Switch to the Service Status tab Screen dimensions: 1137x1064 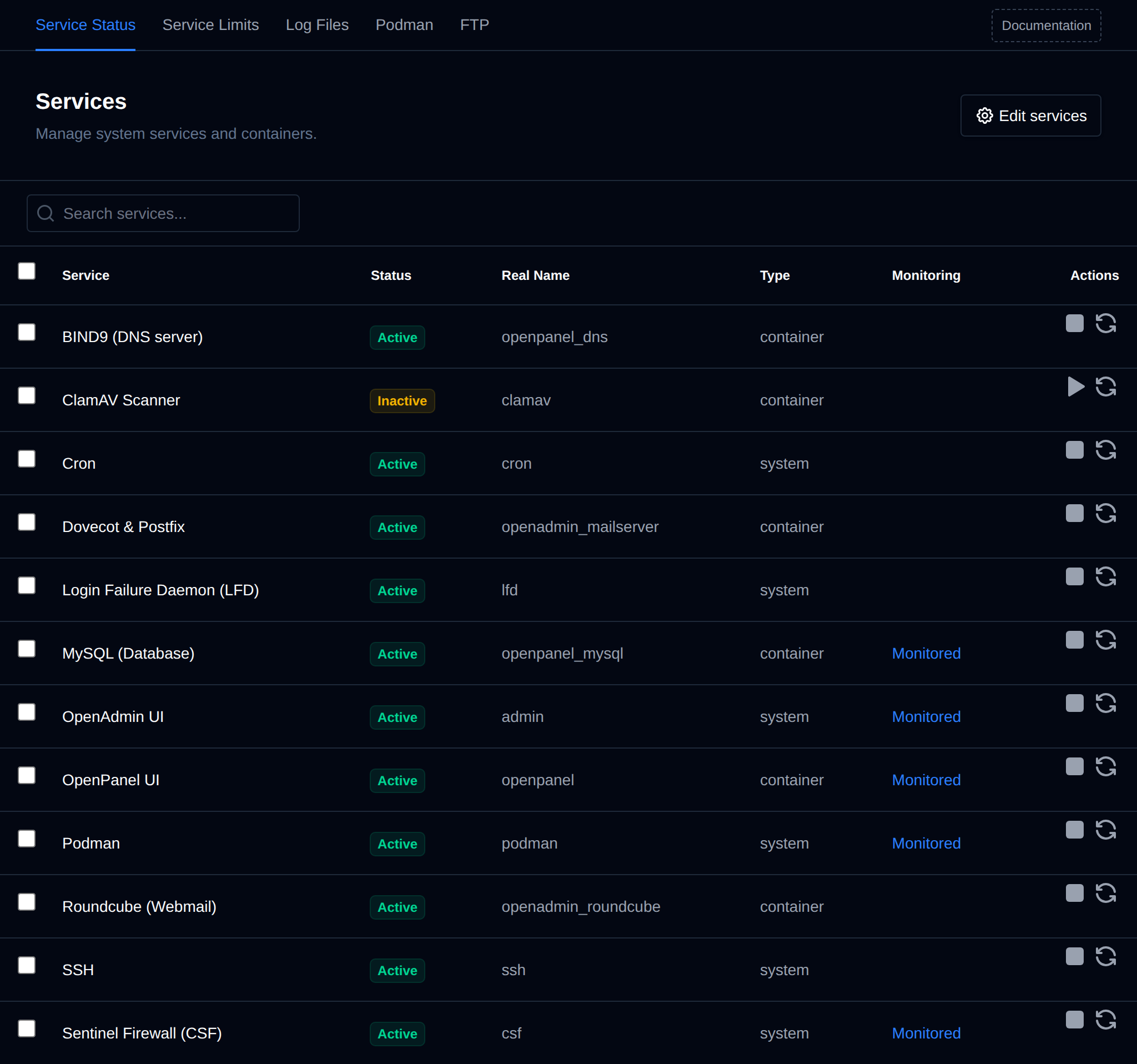pyautogui.click(x=85, y=25)
